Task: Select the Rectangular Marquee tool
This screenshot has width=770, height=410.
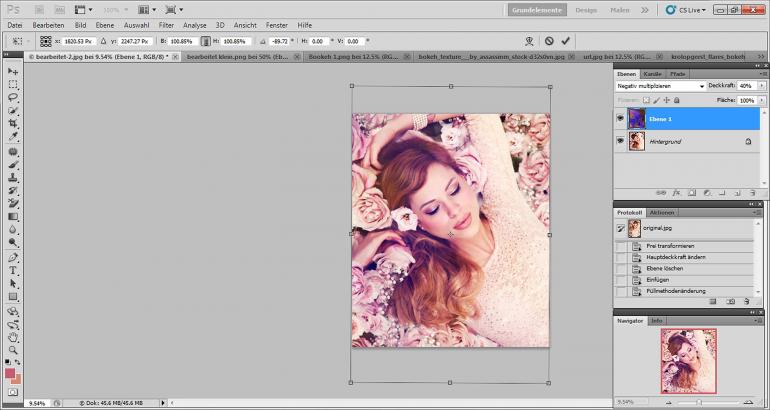Action: pyautogui.click(x=13, y=84)
